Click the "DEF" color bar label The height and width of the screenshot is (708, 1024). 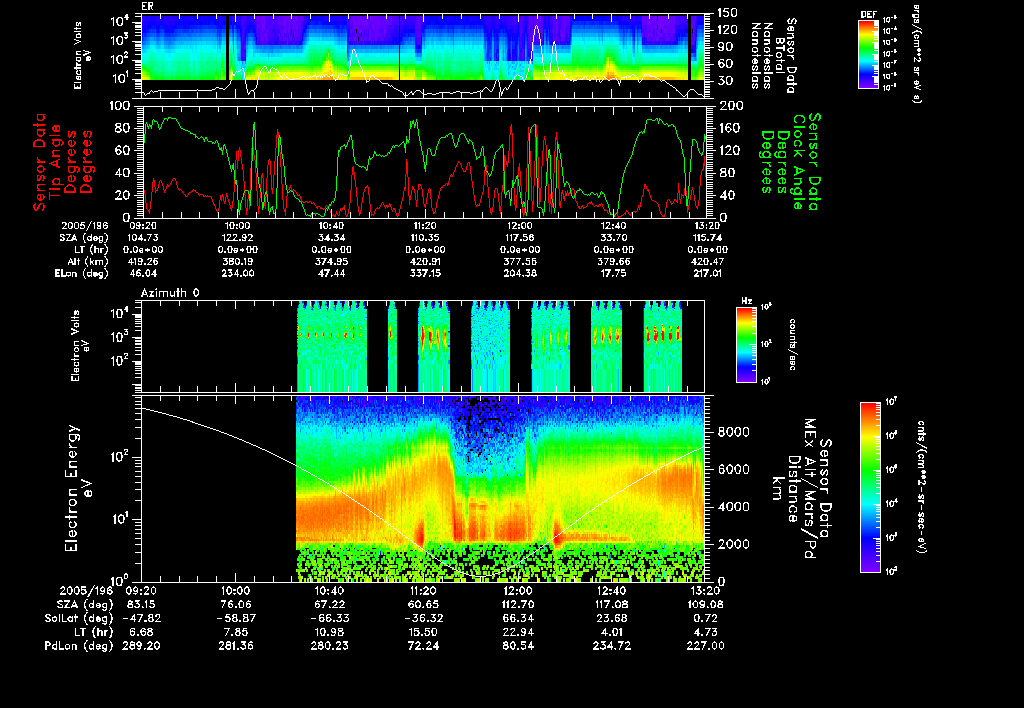[868, 14]
